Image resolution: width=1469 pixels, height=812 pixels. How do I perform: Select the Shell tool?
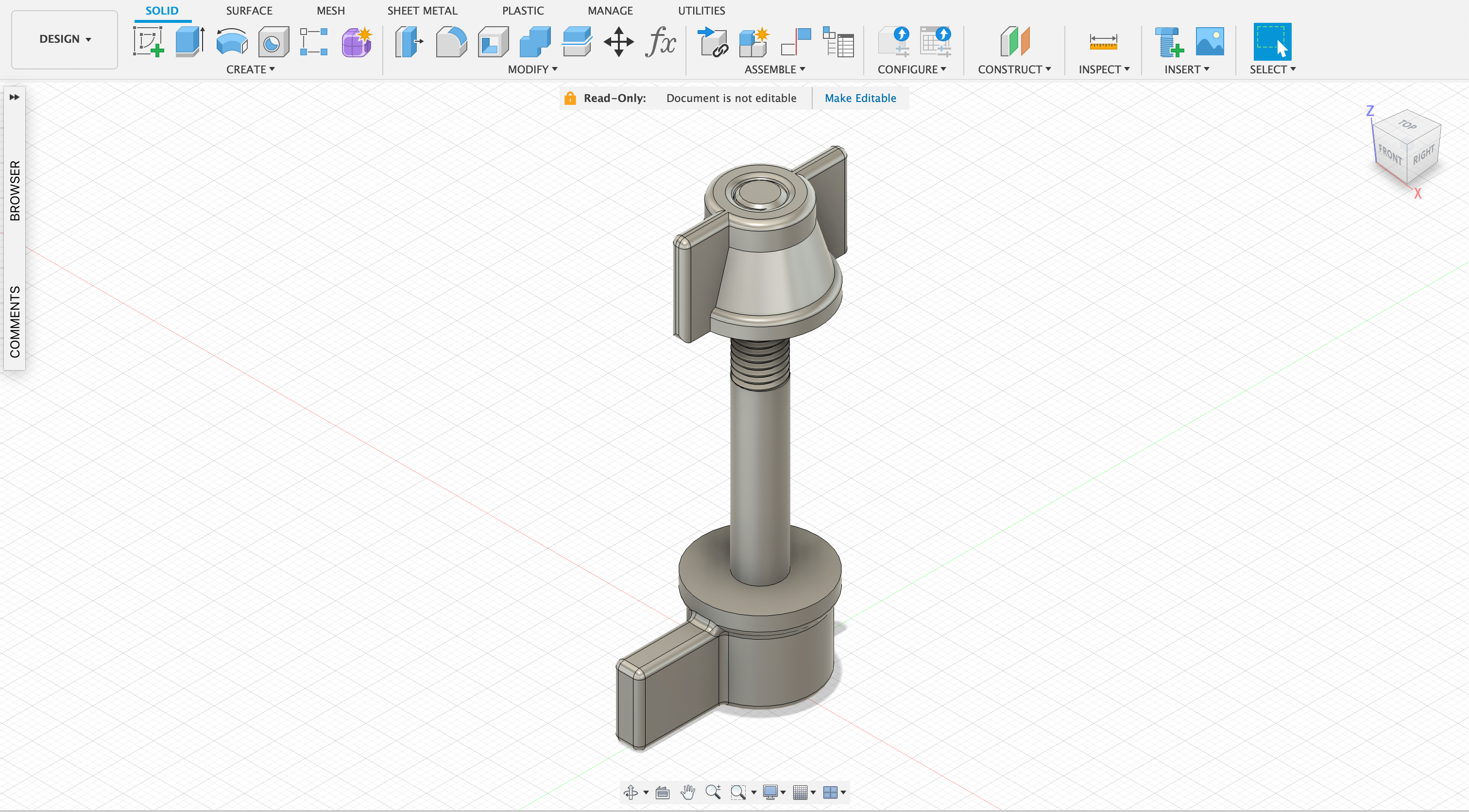tap(493, 42)
